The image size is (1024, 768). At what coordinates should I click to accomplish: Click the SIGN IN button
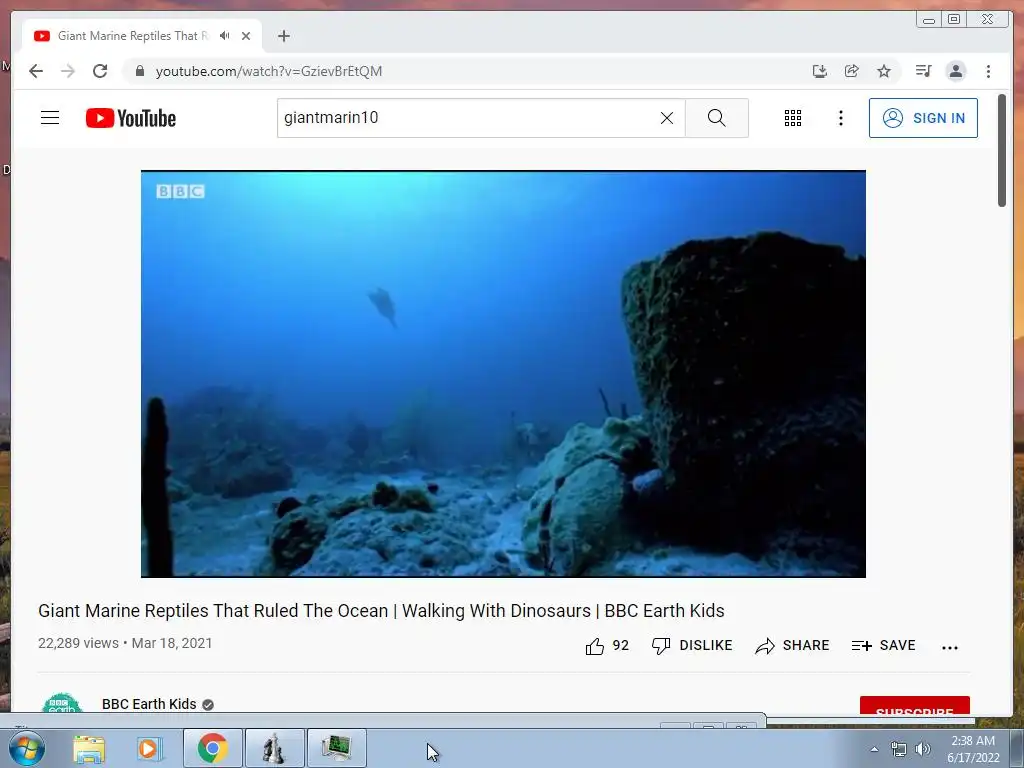(923, 118)
